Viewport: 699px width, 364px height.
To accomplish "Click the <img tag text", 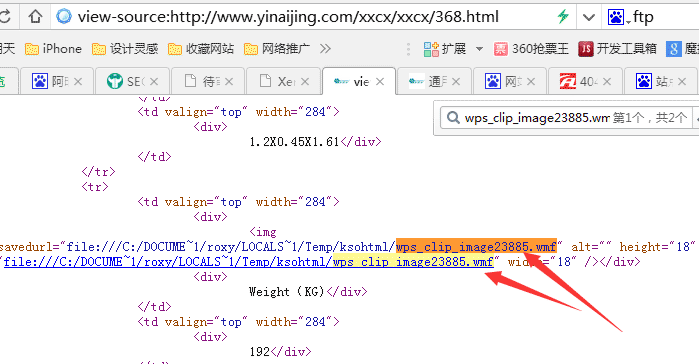I will tap(263, 232).
